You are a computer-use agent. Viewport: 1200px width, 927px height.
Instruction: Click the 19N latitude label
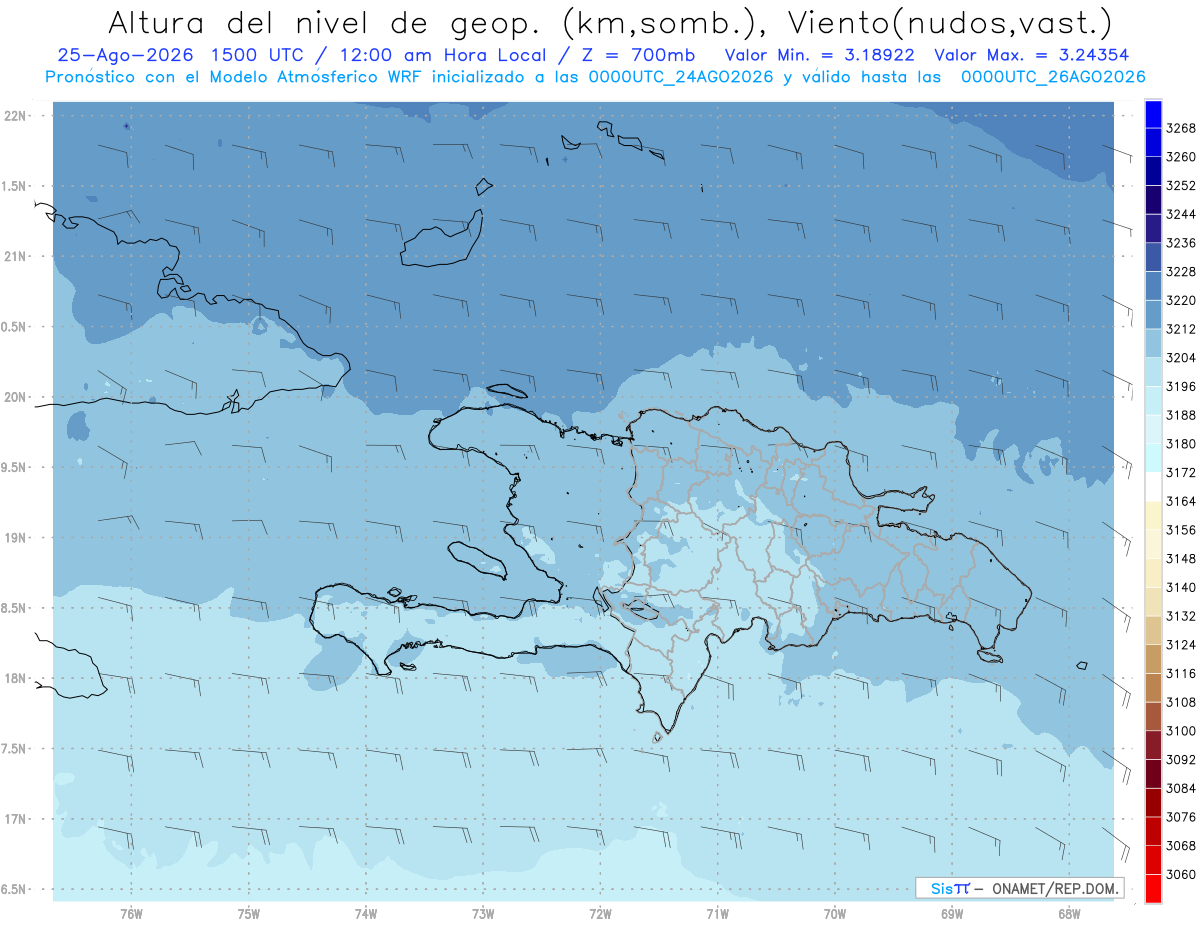point(15,538)
